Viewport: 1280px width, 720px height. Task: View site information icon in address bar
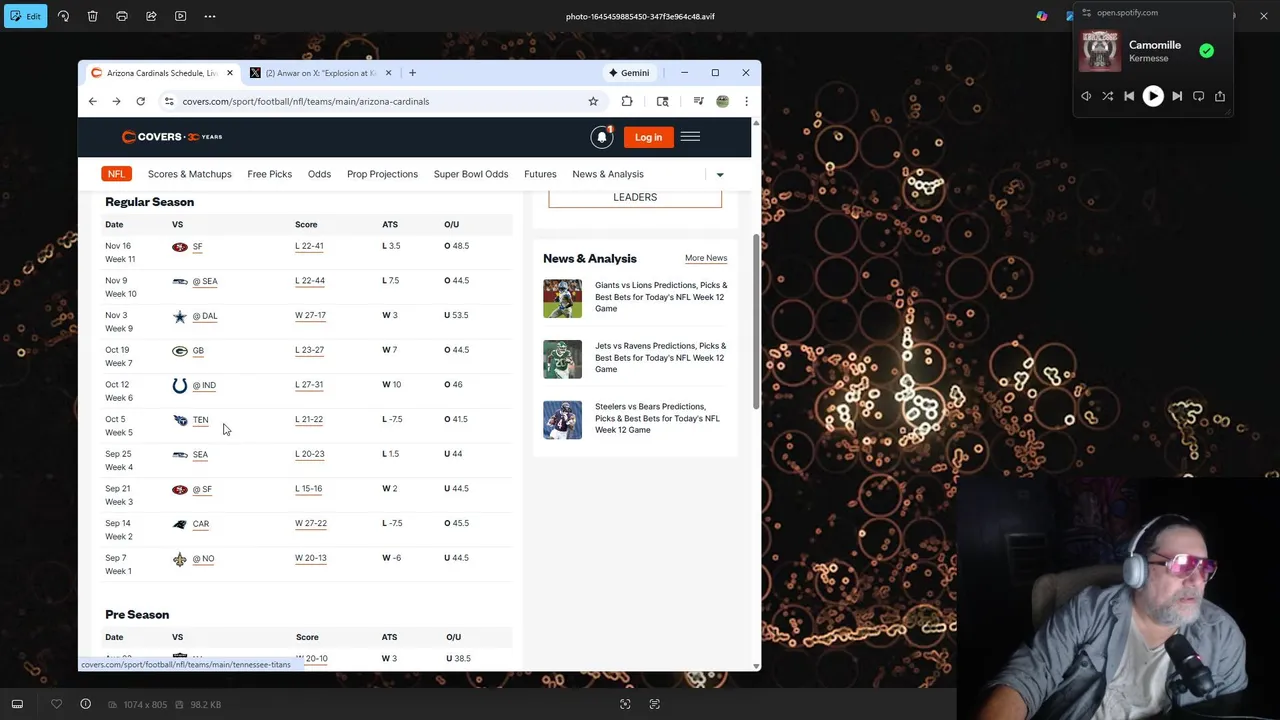click(169, 101)
